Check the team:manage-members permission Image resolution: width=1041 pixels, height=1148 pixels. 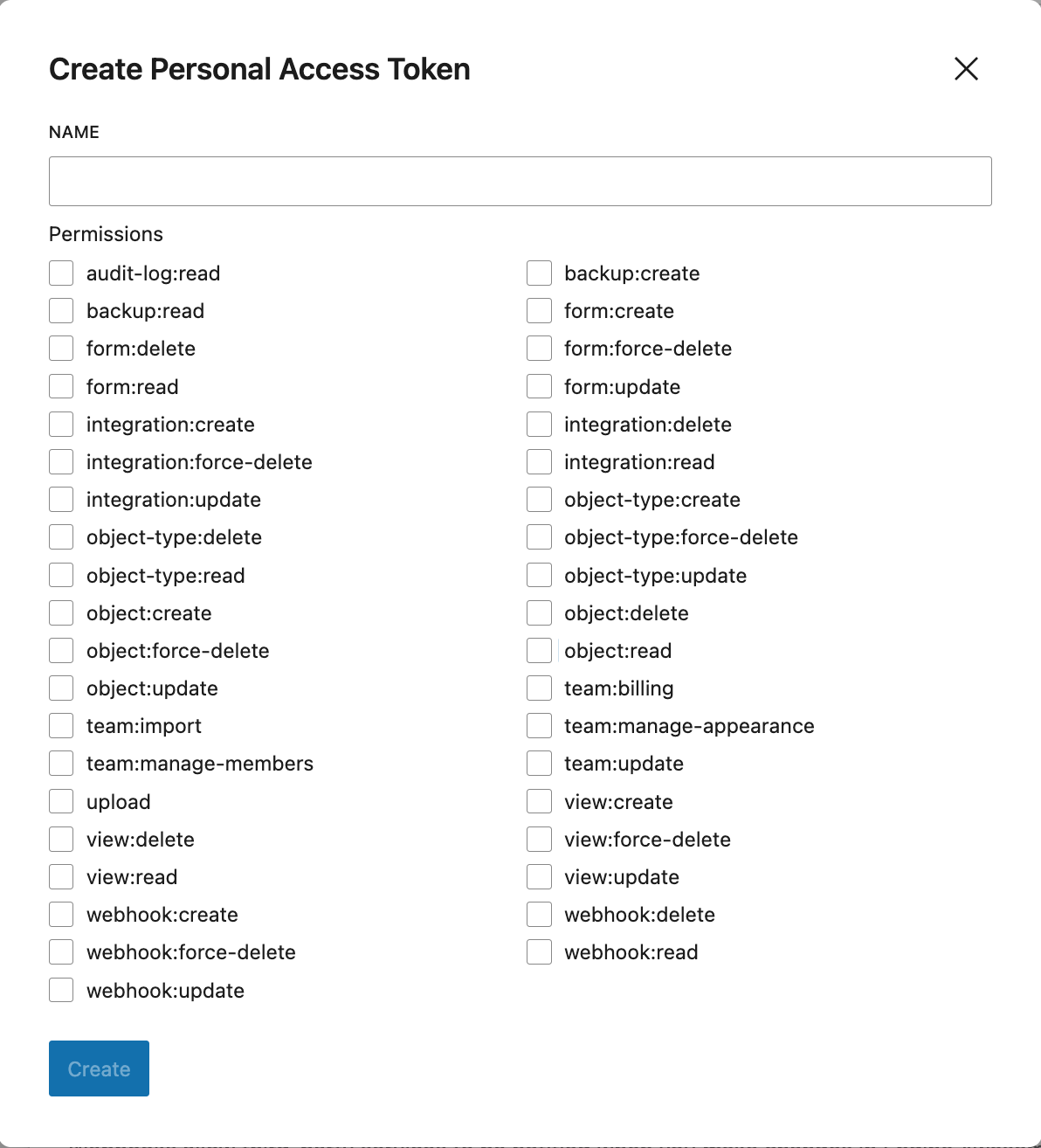point(60,763)
